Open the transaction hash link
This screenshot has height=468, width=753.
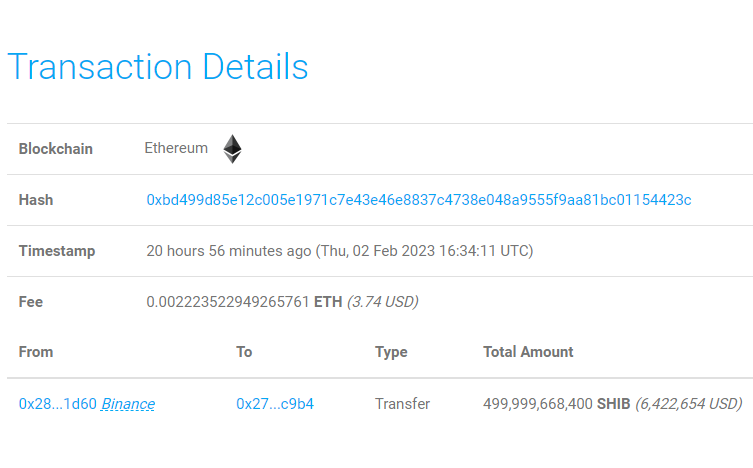pos(419,200)
